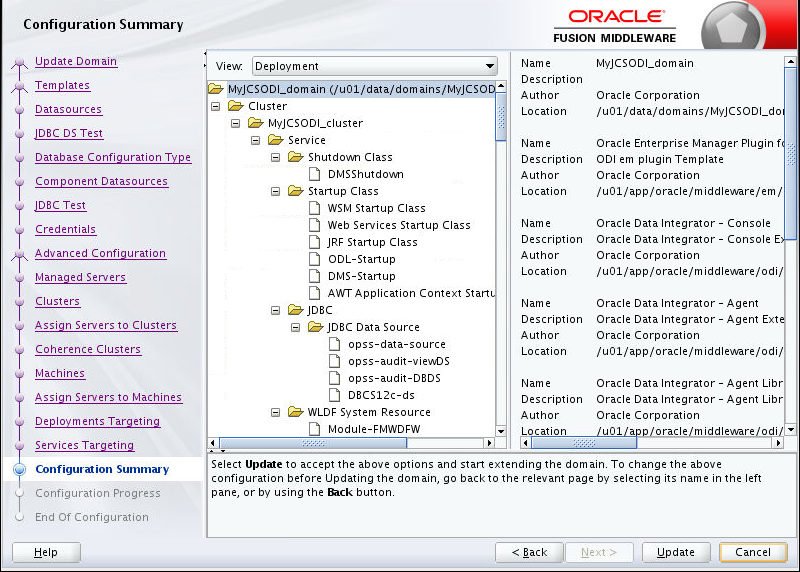Click the opss-audit-viewDS file icon

(x=335, y=361)
